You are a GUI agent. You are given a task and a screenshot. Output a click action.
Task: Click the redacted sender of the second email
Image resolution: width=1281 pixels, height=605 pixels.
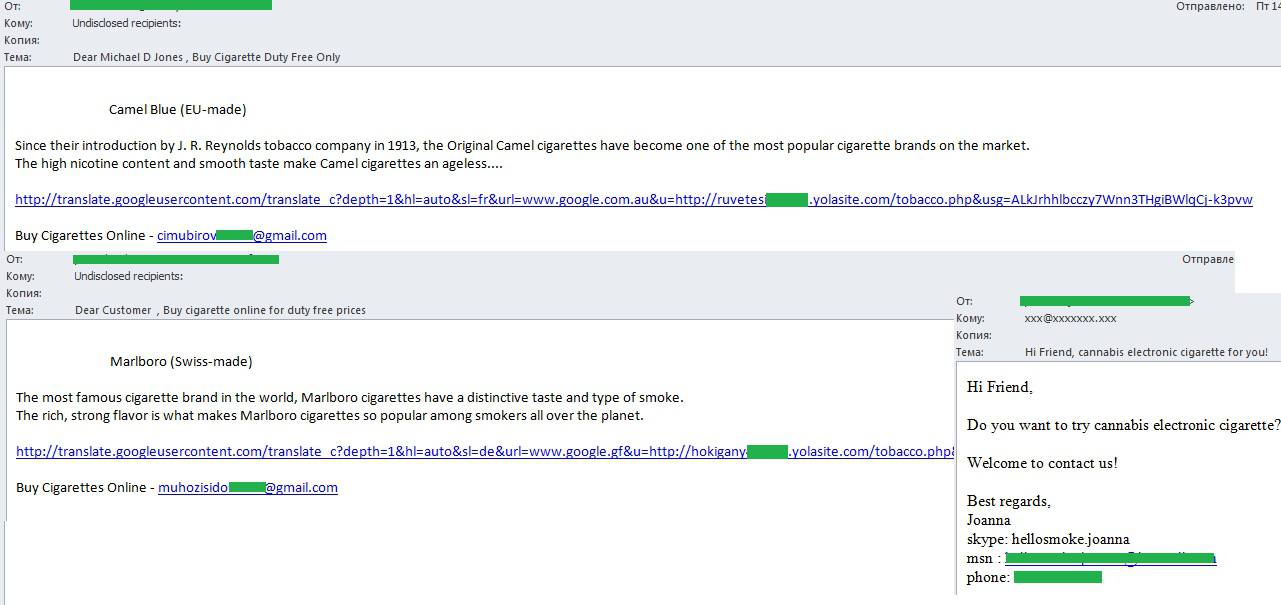pyautogui.click(x=177, y=259)
